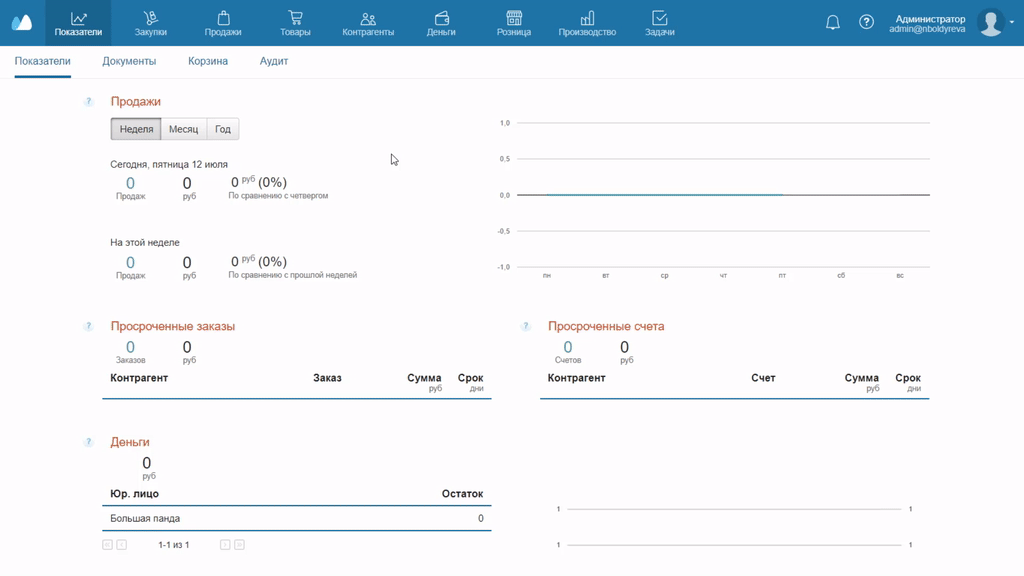Screen dimensions: 1024x576
Task: Show hint for Деньги section
Action: click(x=88, y=442)
